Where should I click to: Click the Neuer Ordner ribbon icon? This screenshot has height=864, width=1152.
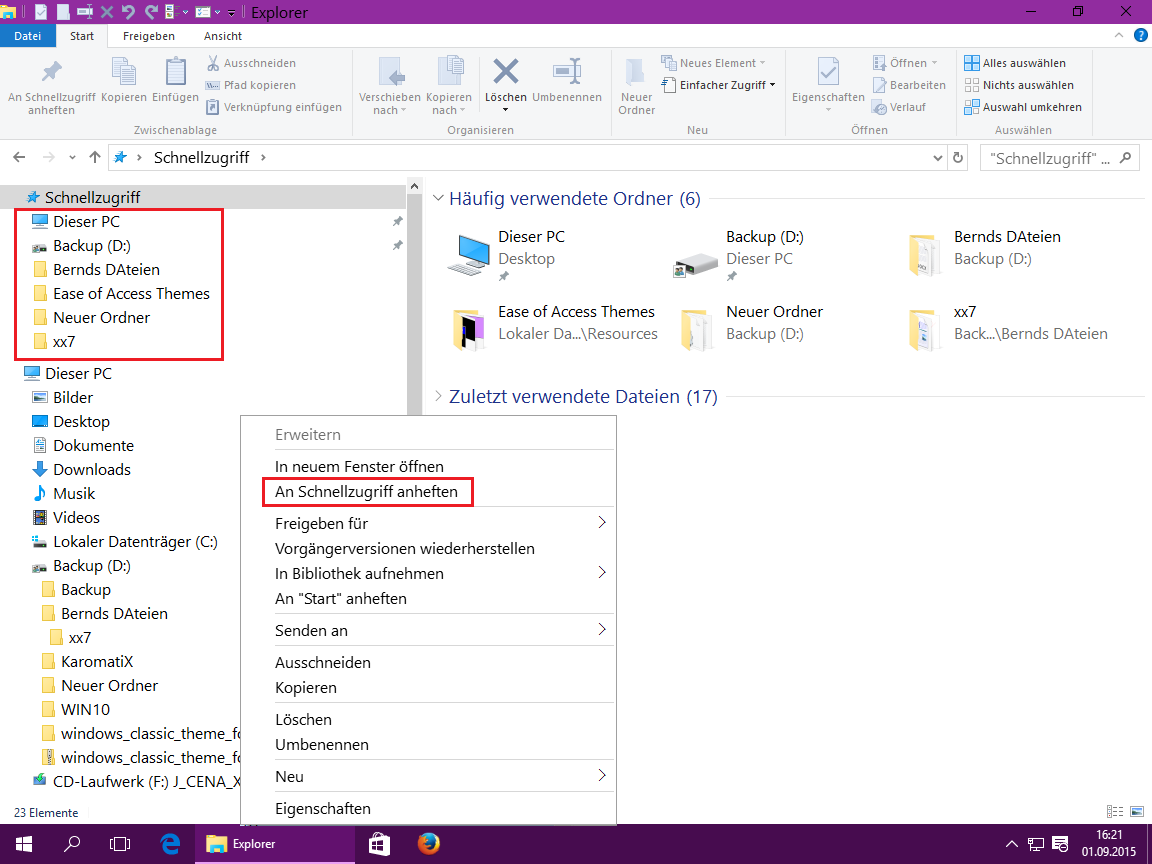click(636, 72)
